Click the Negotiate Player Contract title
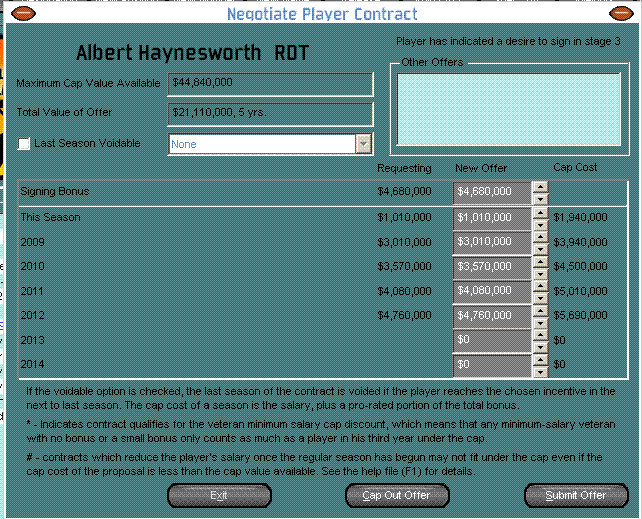This screenshot has height=519, width=642. pos(322,14)
